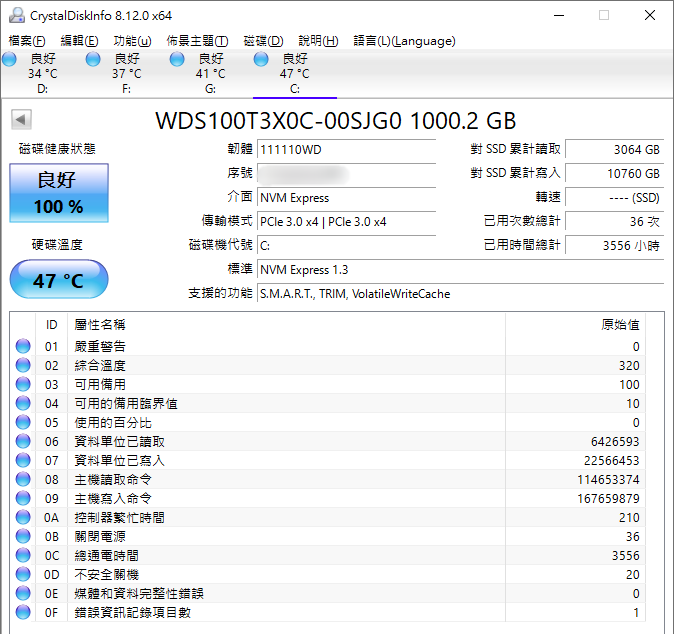Click the 傳輸模式 field PCIe 3.0 x4
The image size is (674, 634).
(x=346, y=222)
